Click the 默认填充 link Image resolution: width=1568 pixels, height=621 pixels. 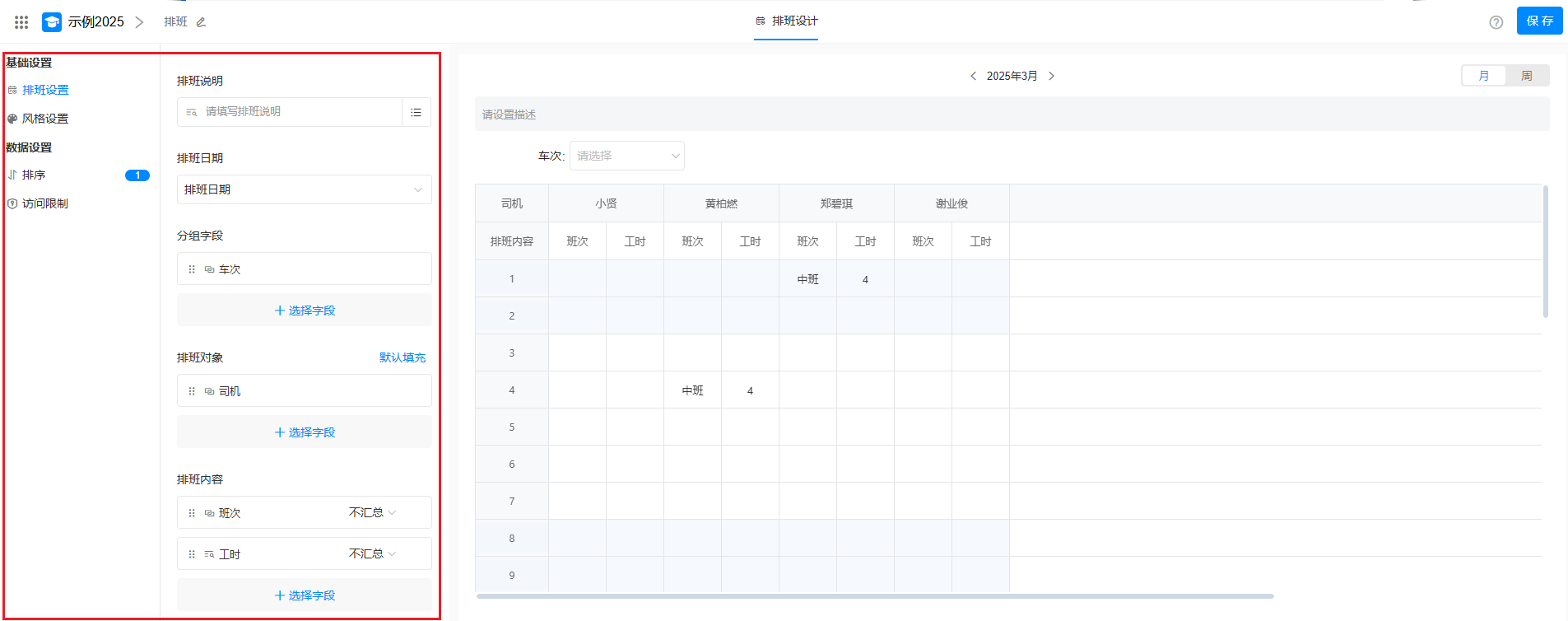(402, 357)
